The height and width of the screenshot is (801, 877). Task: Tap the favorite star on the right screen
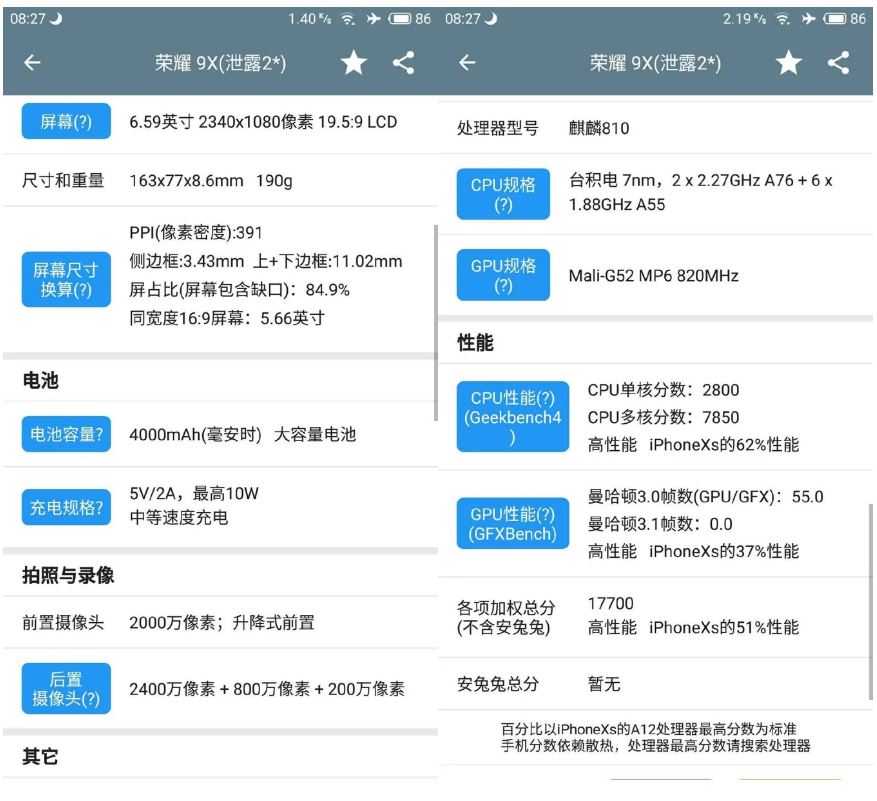pos(789,63)
